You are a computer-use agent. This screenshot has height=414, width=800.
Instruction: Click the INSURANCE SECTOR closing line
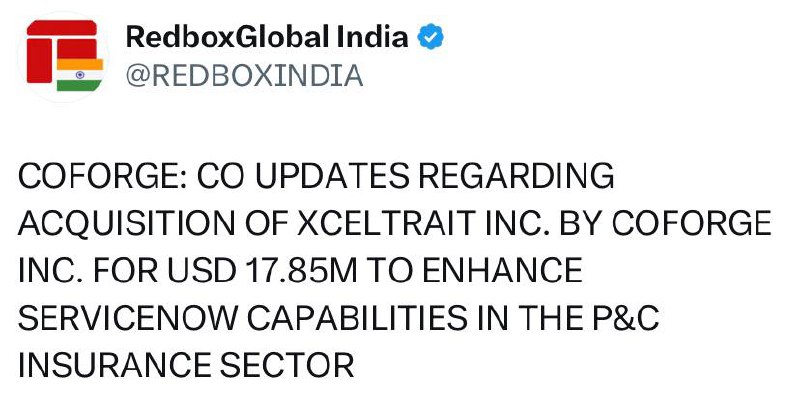tap(186, 365)
